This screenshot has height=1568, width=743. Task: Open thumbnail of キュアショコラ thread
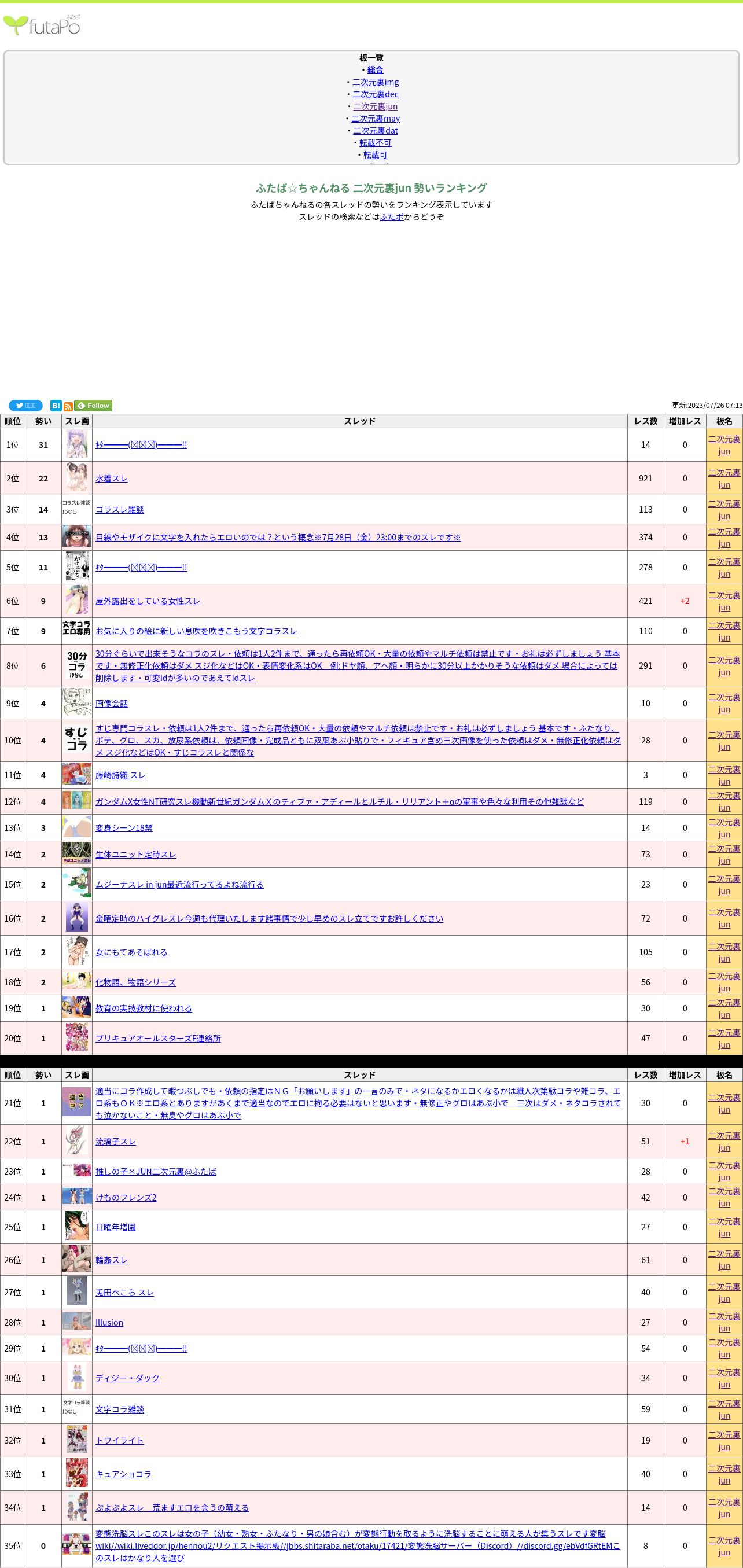pos(77,1474)
